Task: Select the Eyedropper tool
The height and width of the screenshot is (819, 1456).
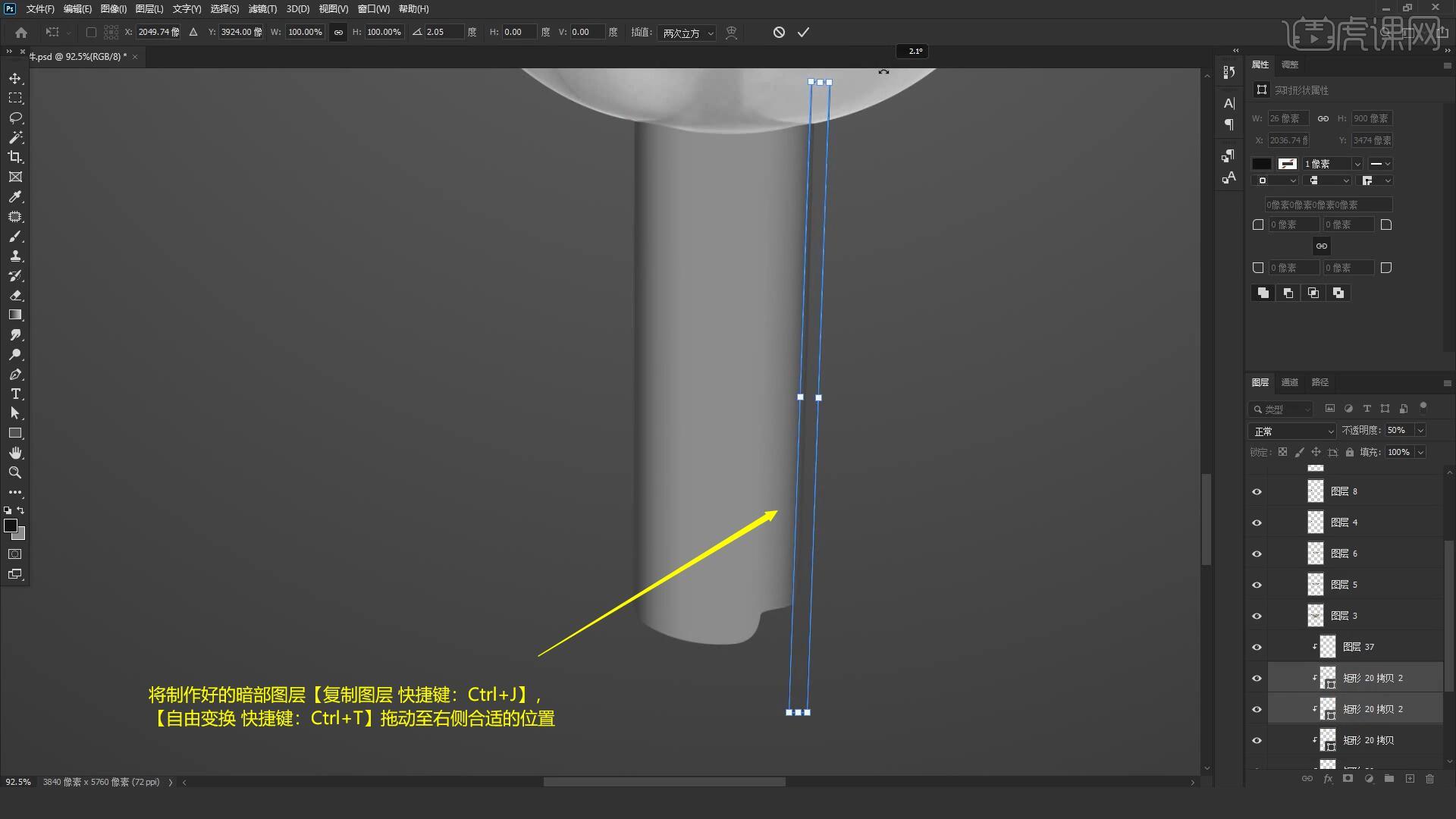Action: [x=15, y=196]
